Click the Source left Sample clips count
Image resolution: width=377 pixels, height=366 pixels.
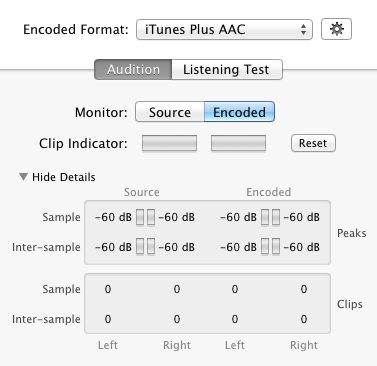click(x=108, y=289)
